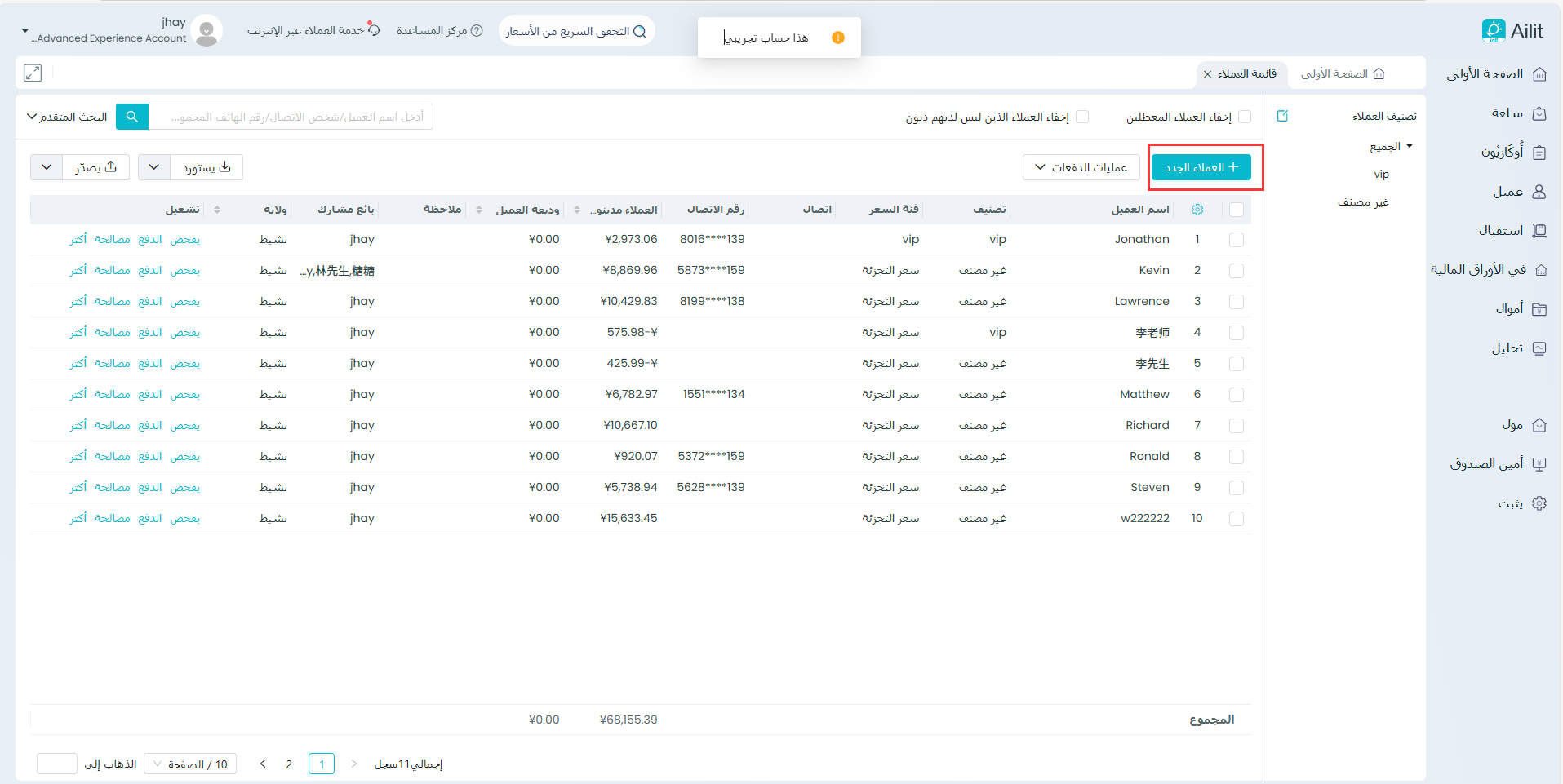
Task: Toggle the hide disabled customers checkbox
Action: 1245,117
